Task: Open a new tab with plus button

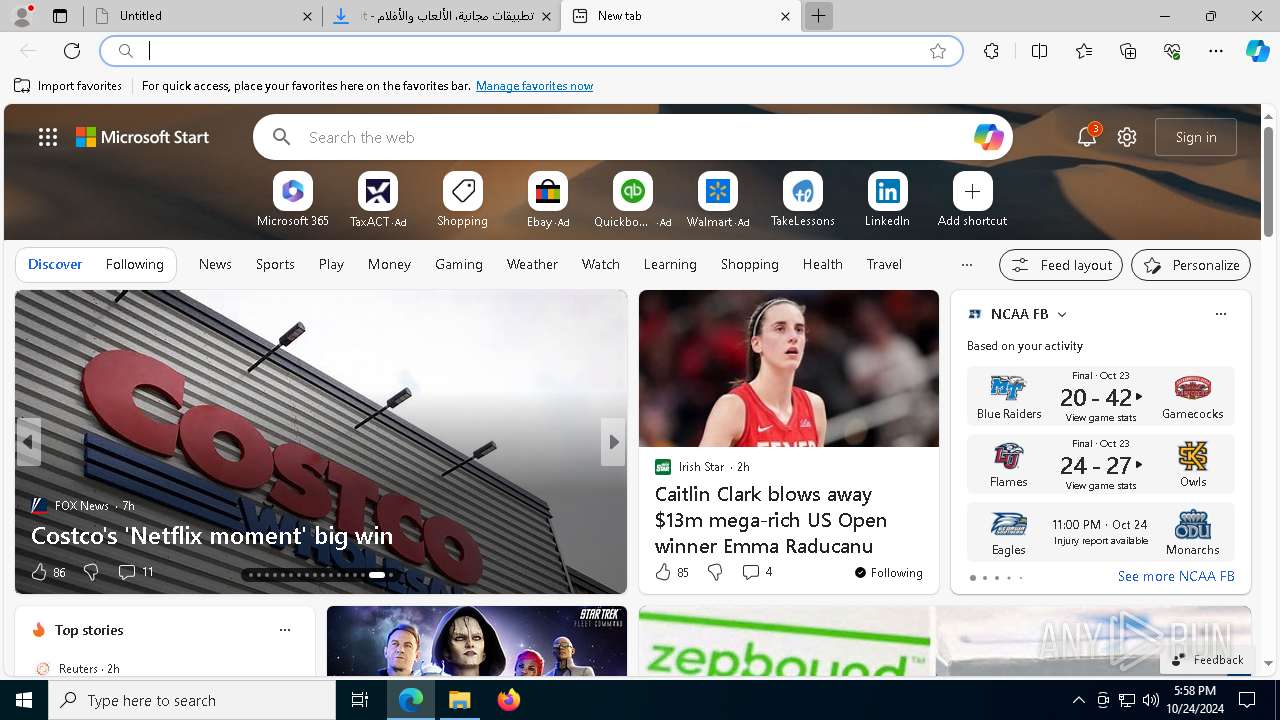Action: point(818,16)
